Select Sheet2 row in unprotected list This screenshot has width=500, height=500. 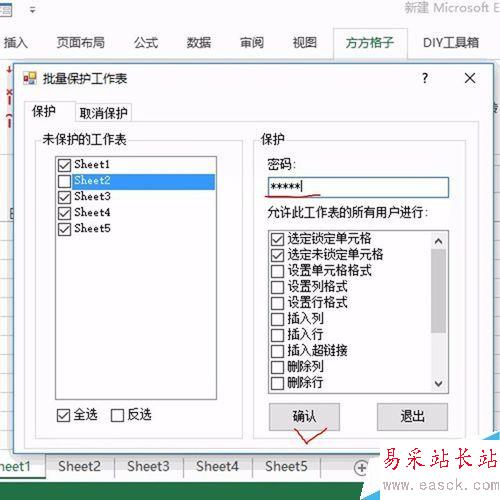(144, 181)
